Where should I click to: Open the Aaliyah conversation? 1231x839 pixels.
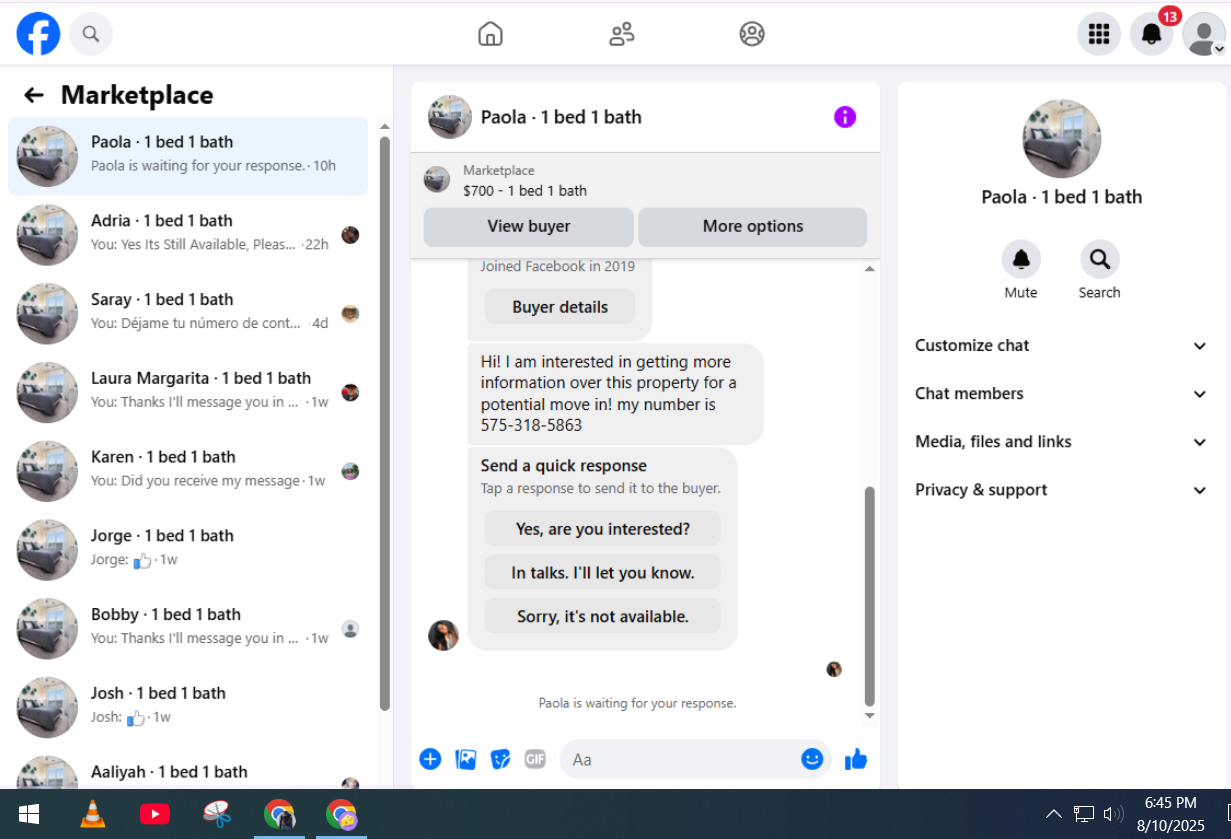pyautogui.click(x=188, y=770)
